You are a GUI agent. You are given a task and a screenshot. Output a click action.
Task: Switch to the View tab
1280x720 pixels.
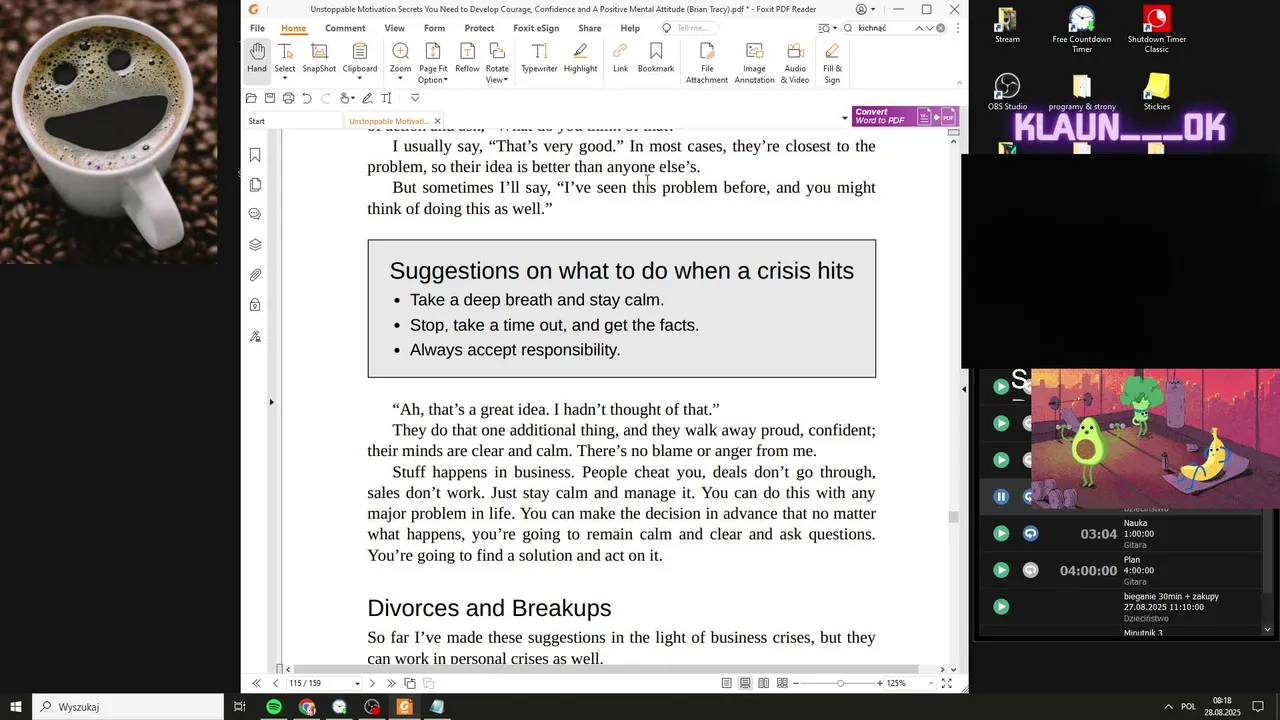click(x=395, y=28)
